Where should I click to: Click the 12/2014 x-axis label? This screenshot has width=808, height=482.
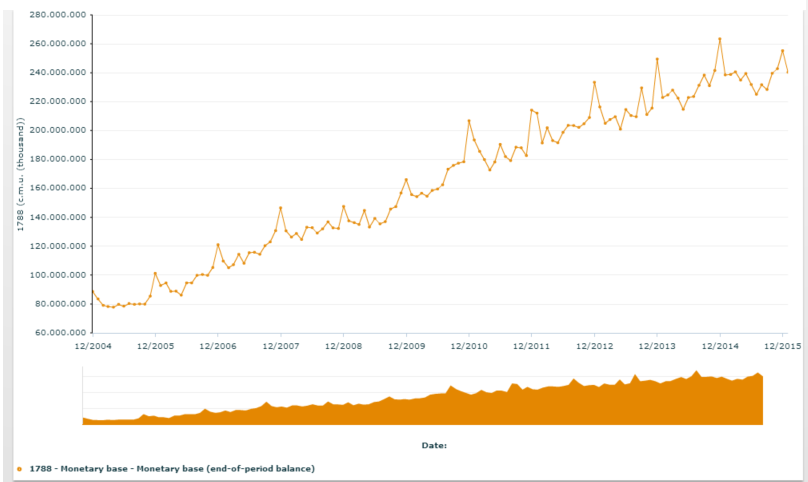coord(720,346)
